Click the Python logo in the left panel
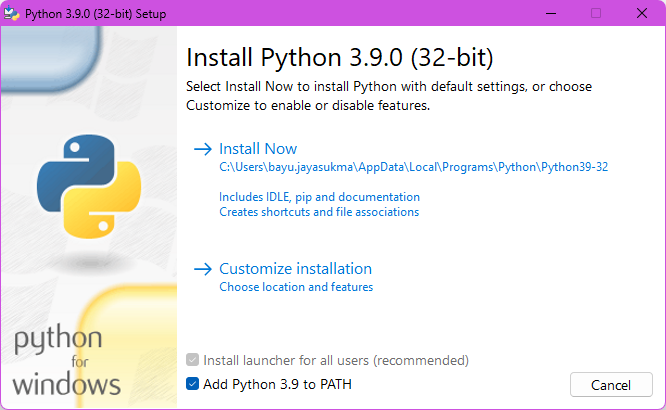Screen dimensions: 666x410 82,184
